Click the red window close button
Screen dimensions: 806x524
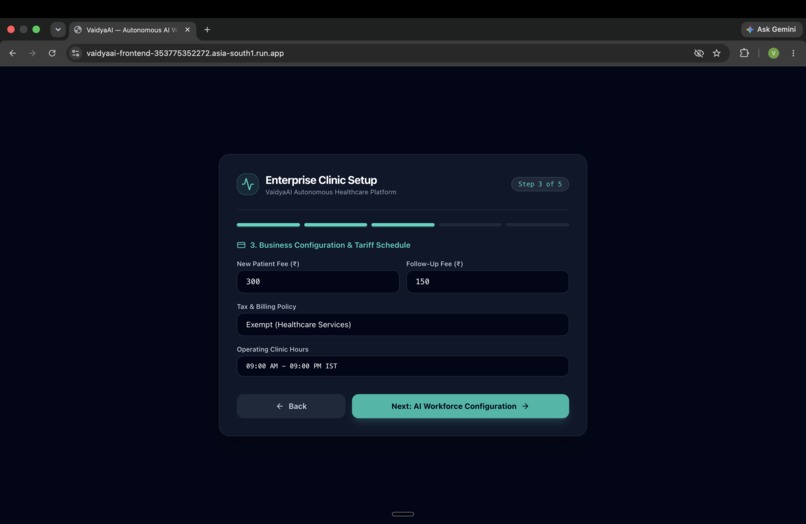click(11, 29)
